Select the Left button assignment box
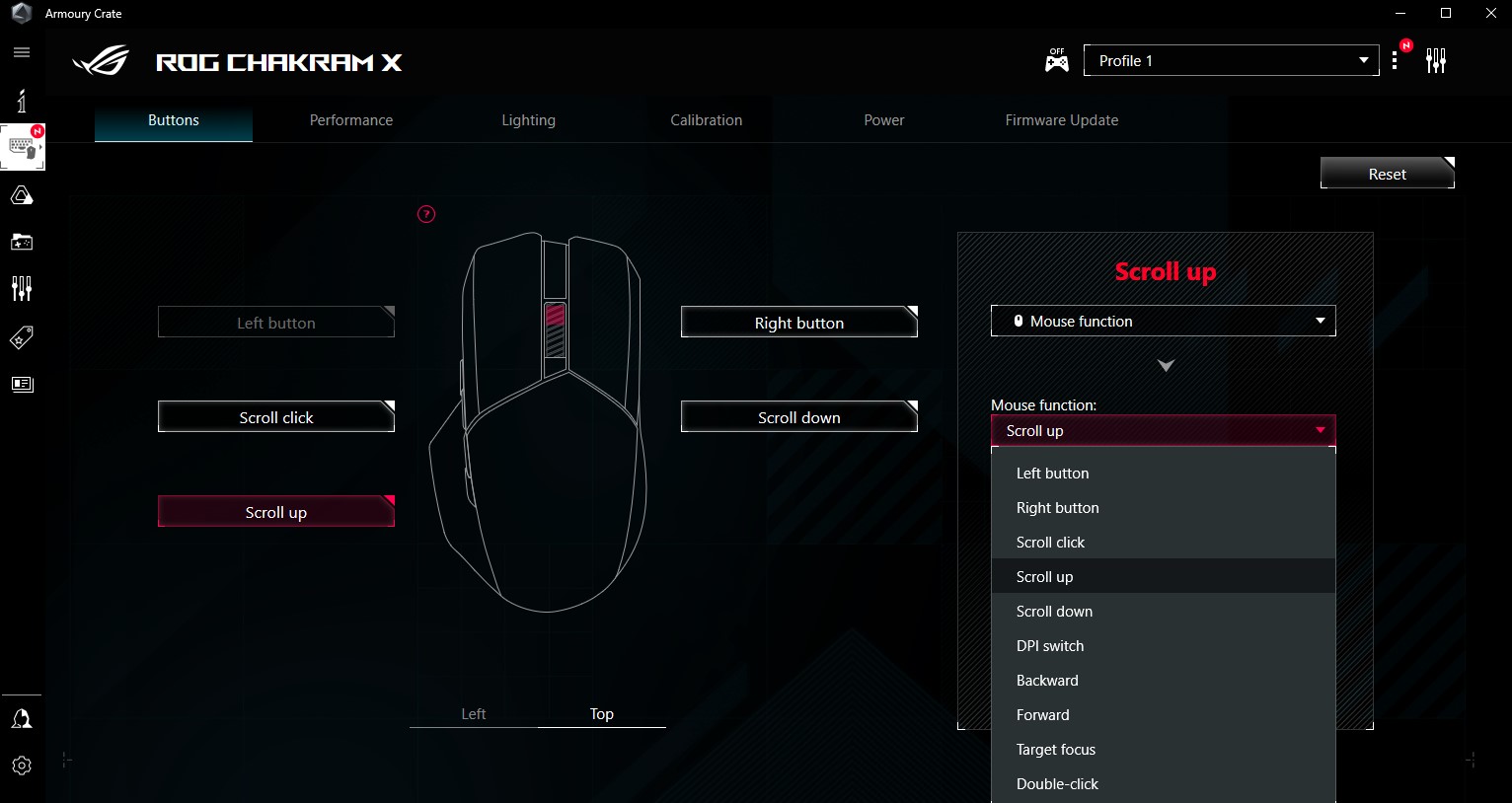 tap(276, 323)
